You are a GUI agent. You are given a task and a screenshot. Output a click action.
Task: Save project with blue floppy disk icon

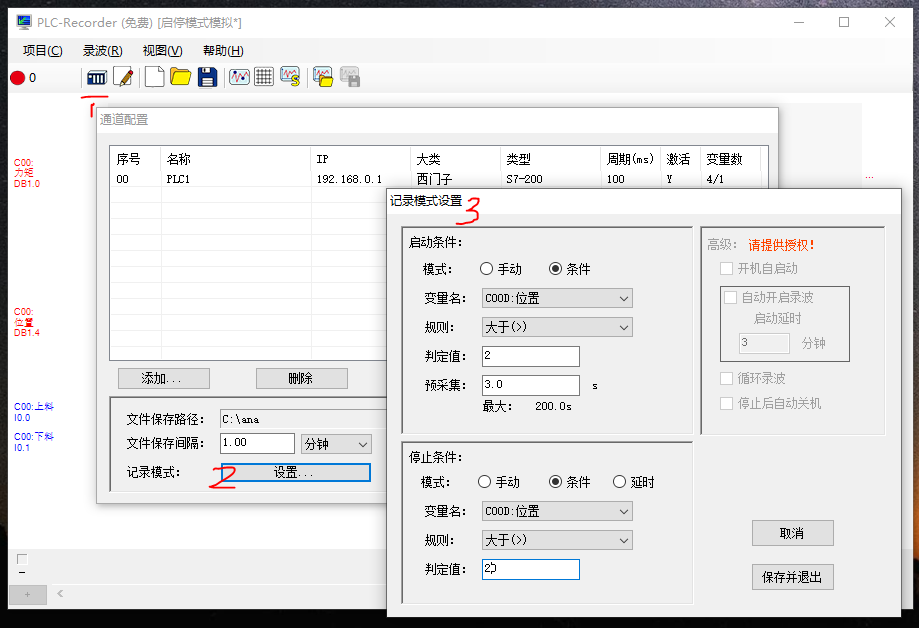point(207,77)
